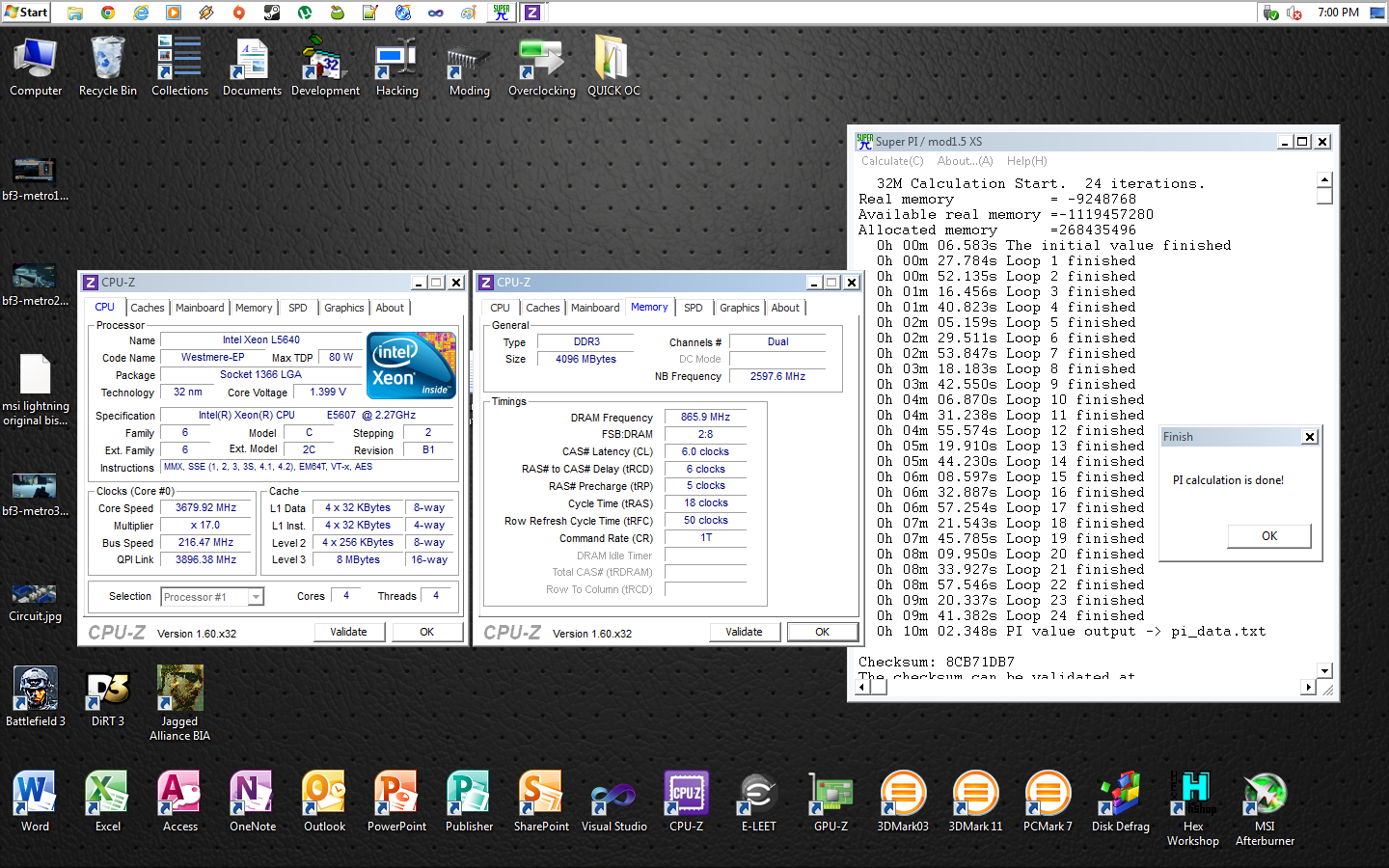1389x868 pixels.
Task: Open the Start menu
Action: 26,13
